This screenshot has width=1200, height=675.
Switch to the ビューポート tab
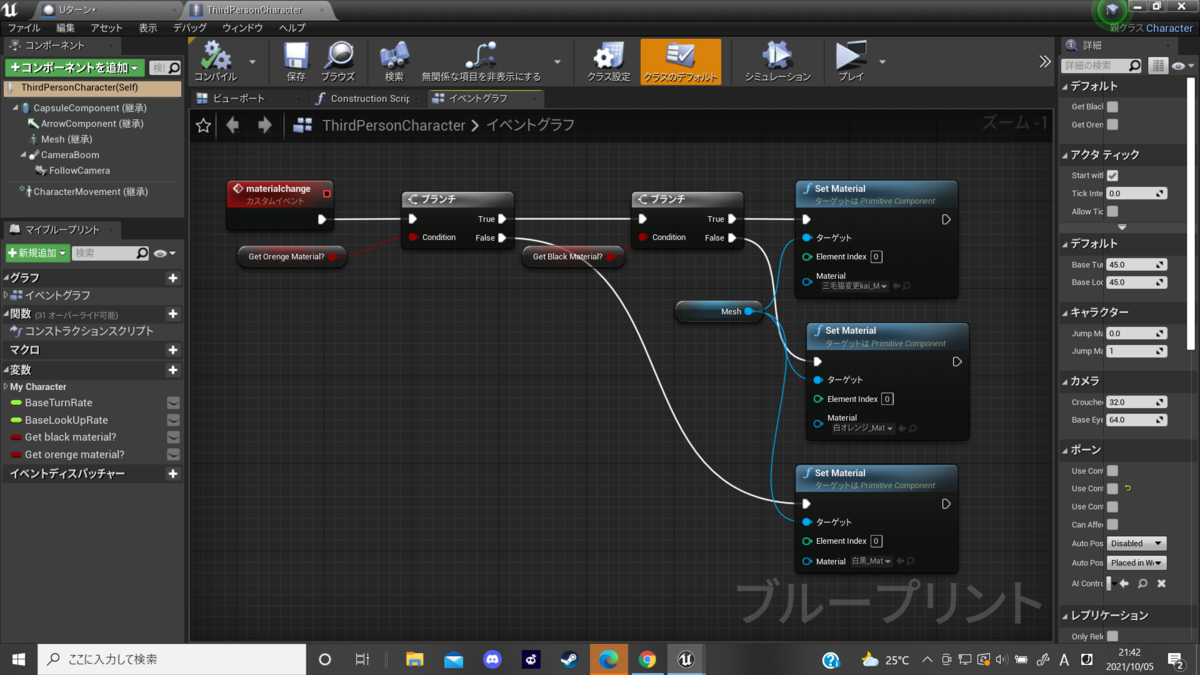tap(239, 98)
